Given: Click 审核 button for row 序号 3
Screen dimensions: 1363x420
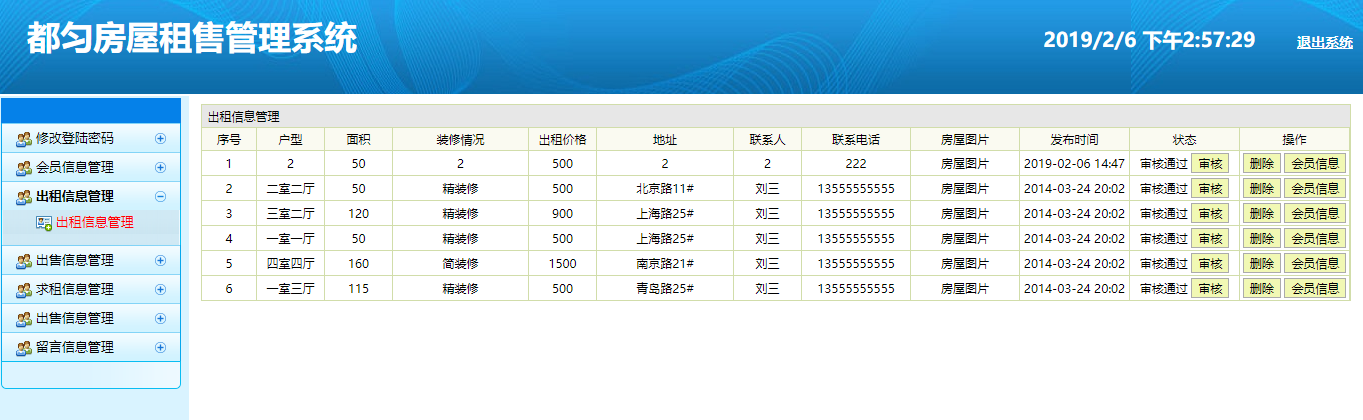Looking at the screenshot, I should [x=1210, y=213].
